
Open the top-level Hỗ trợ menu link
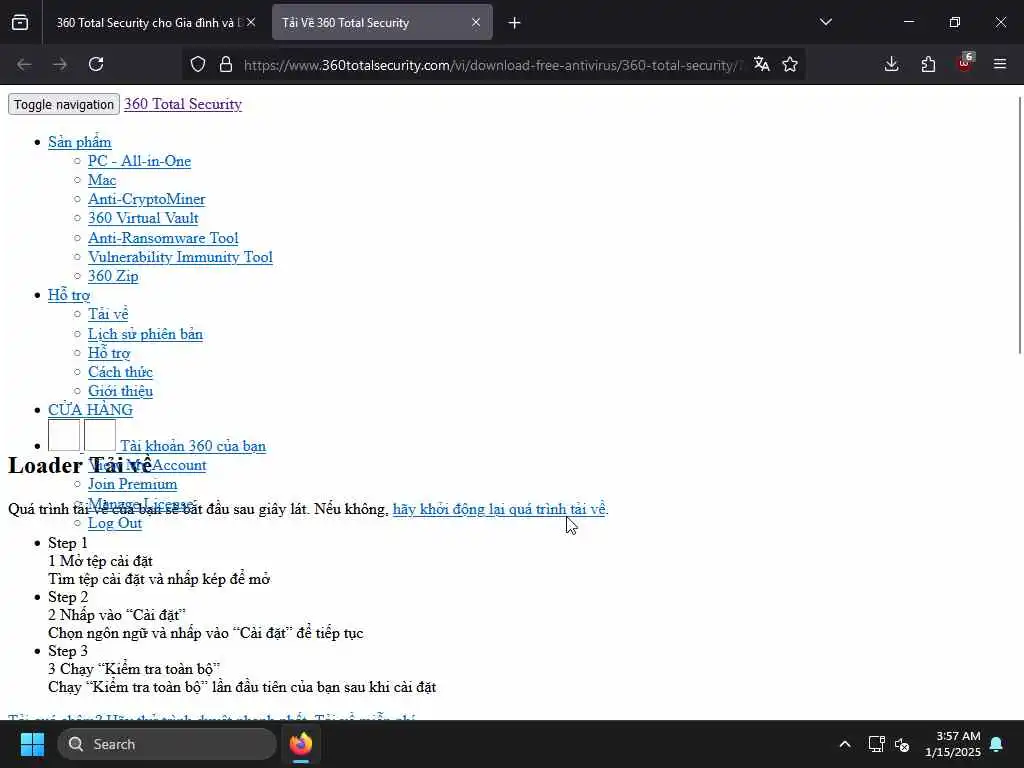pos(69,295)
